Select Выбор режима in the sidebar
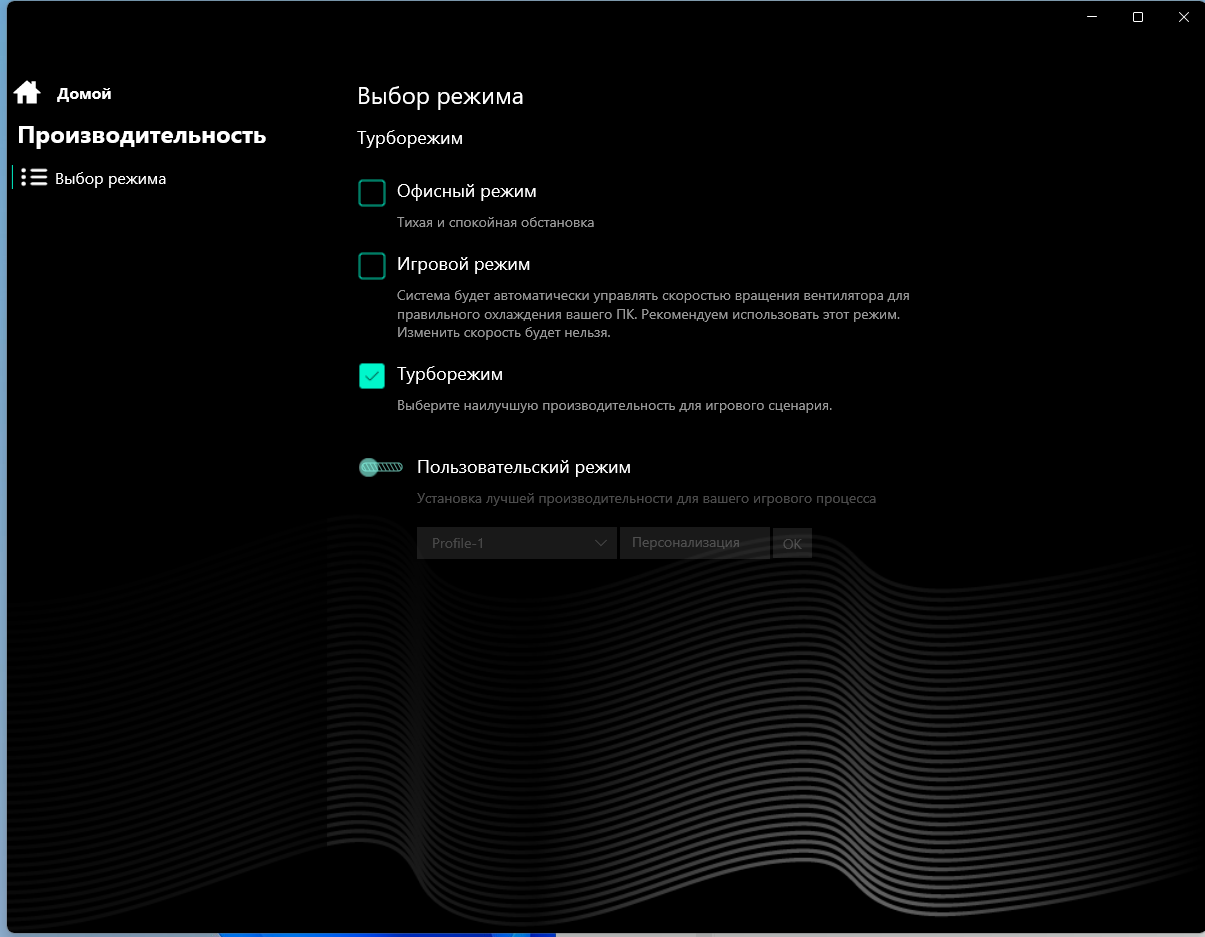Image resolution: width=1205 pixels, height=937 pixels. (110, 179)
